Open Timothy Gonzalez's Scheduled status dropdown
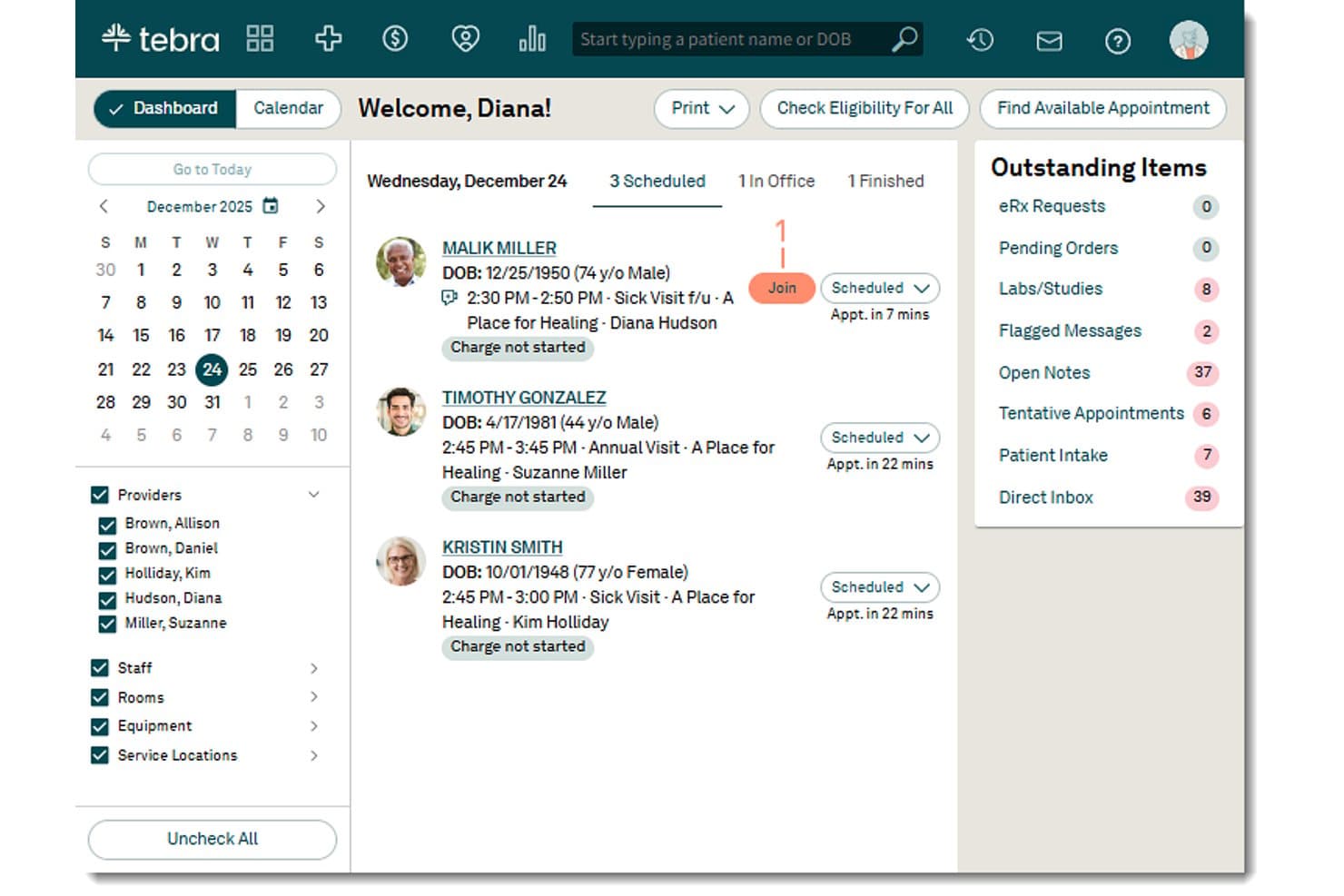Viewport: 1344px width, 896px height. click(x=880, y=438)
